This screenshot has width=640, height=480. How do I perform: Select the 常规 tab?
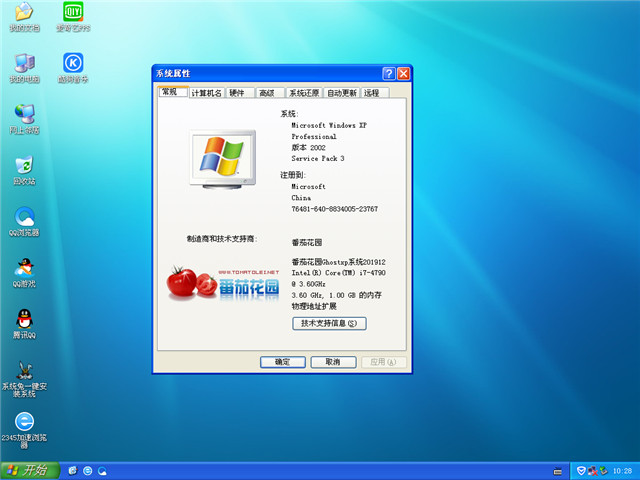(173, 92)
